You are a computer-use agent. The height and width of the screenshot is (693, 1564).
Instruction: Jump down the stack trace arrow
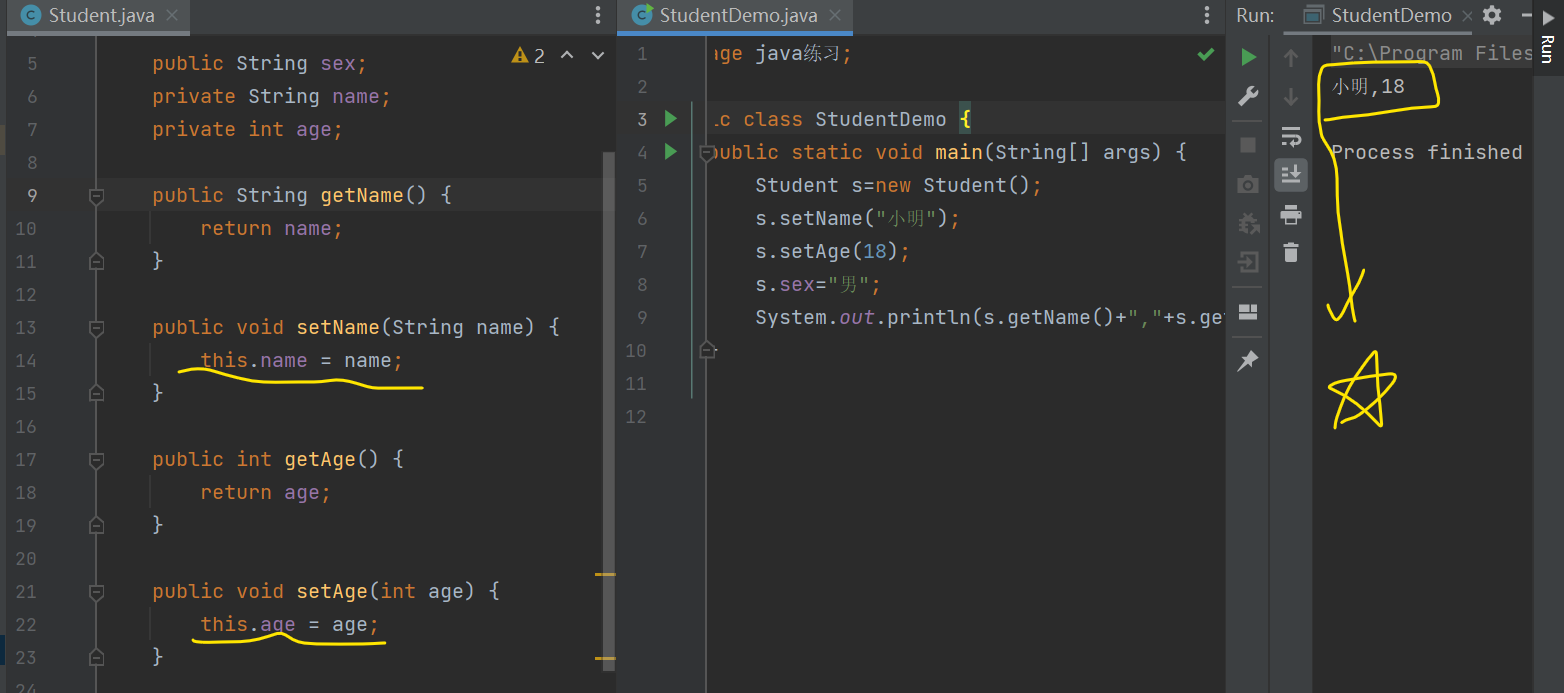click(1291, 97)
